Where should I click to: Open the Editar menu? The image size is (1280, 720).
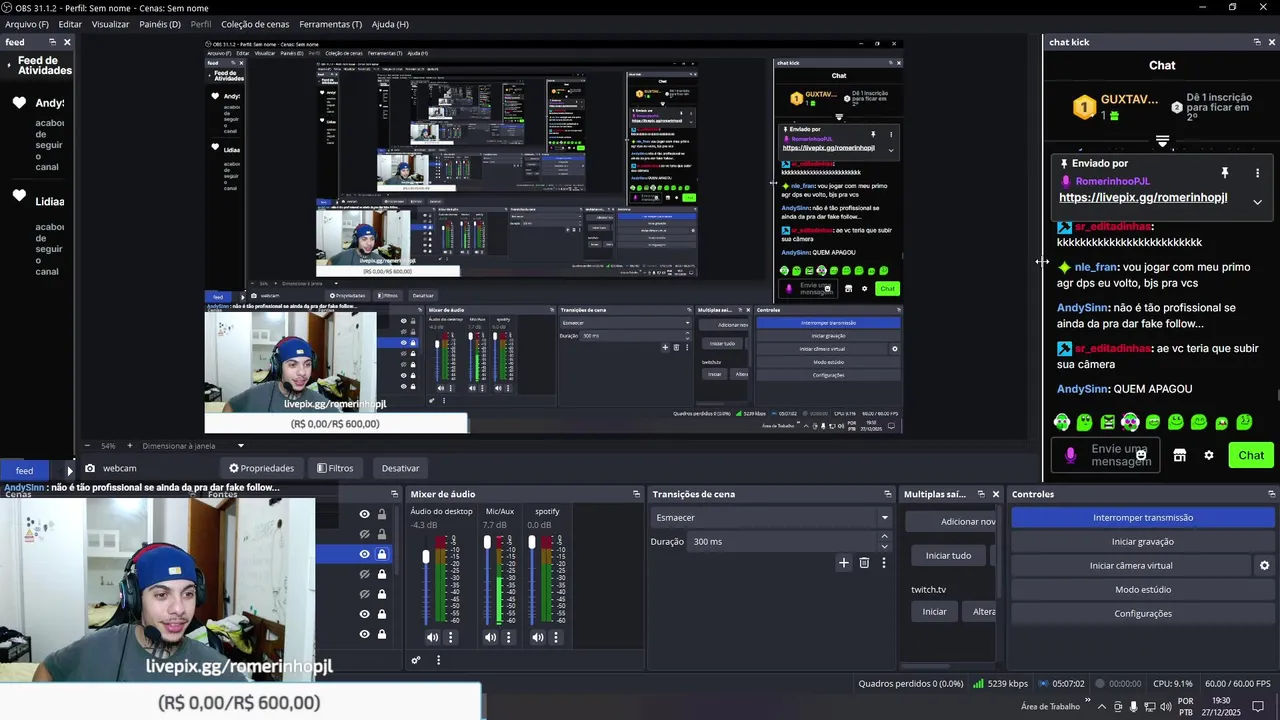[x=70, y=24]
